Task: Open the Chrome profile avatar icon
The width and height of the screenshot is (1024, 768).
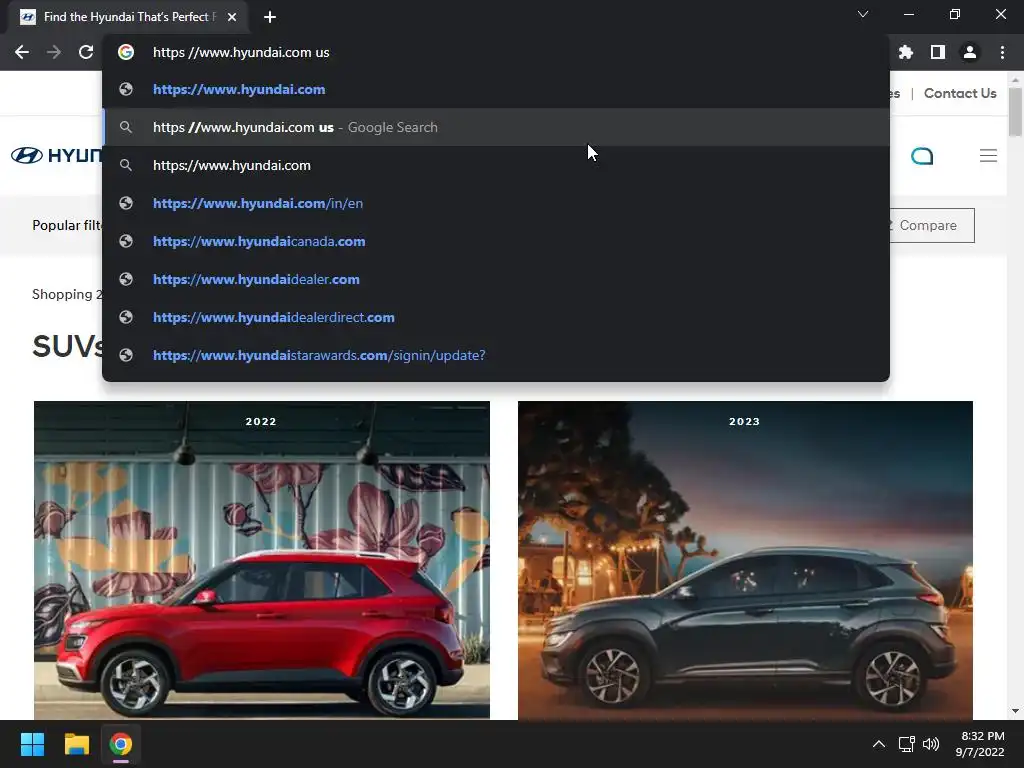Action: coord(970,52)
